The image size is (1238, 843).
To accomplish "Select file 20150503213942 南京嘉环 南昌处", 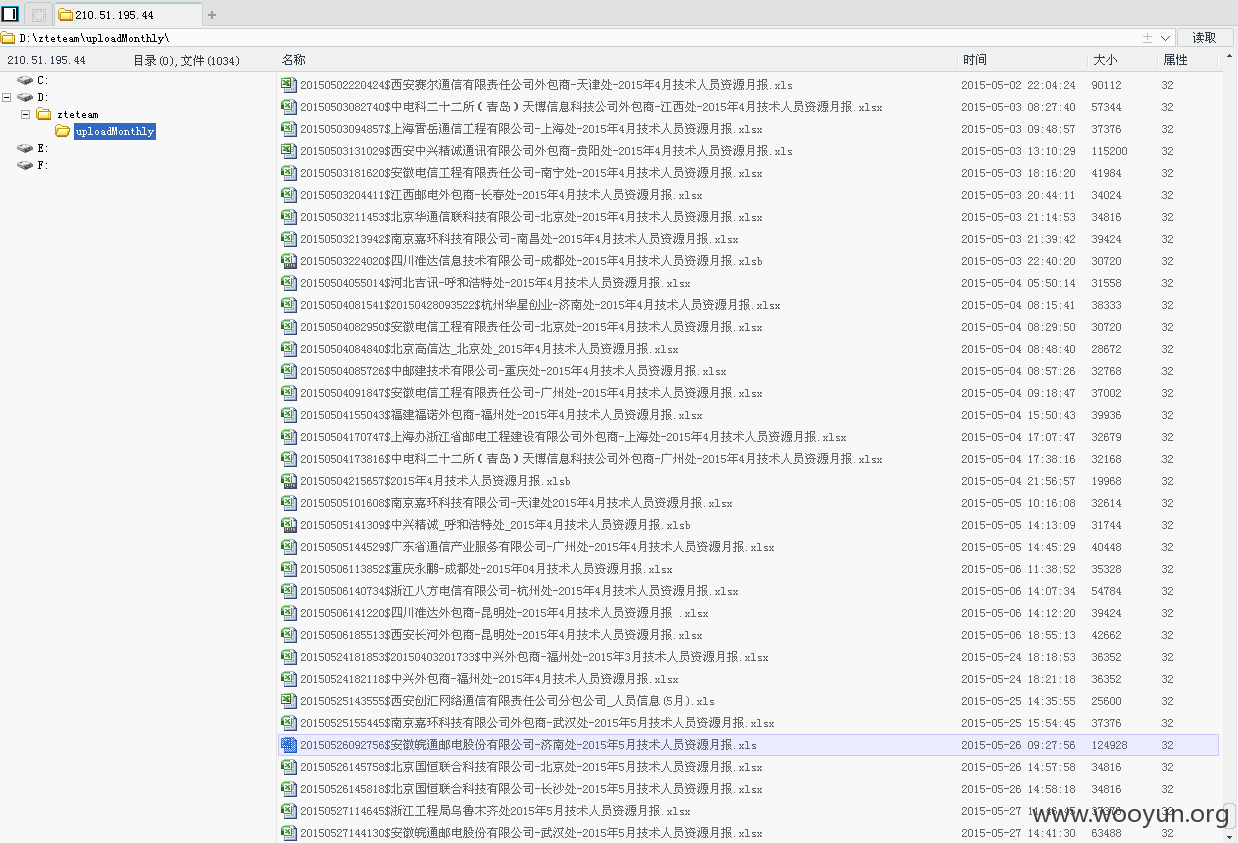I will pos(519,239).
